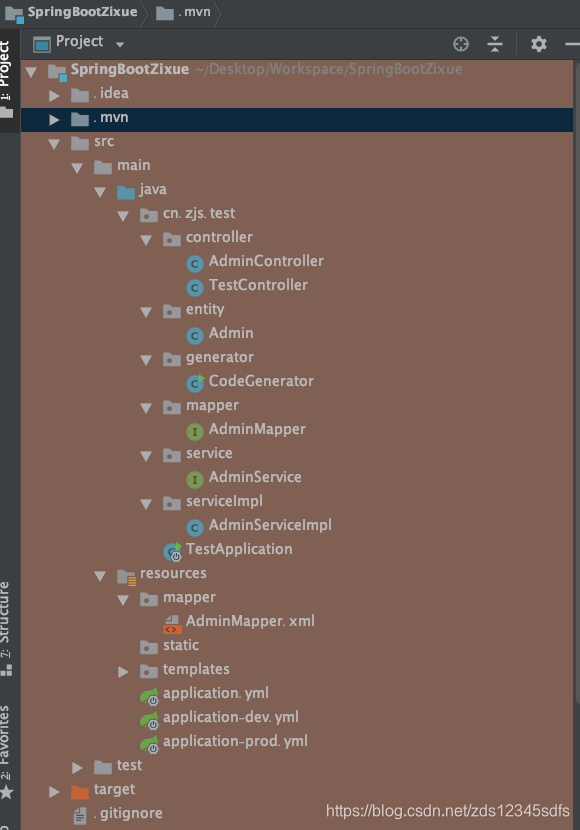Image resolution: width=580 pixels, height=830 pixels.
Task: Collapse the cn.zjs.test package arrow
Action: [x=123, y=215]
